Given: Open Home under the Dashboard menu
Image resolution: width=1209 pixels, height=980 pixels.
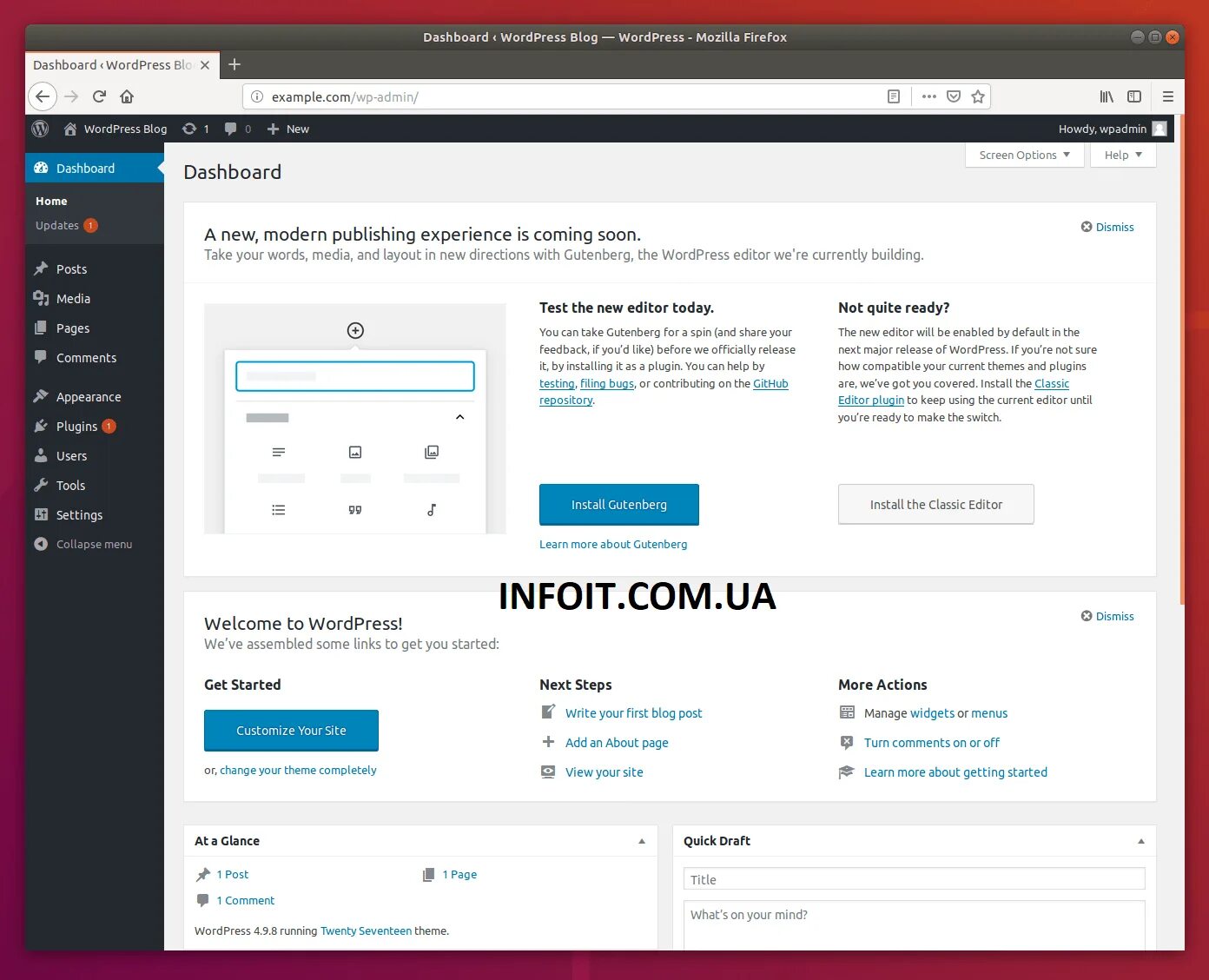Looking at the screenshot, I should coord(51,201).
